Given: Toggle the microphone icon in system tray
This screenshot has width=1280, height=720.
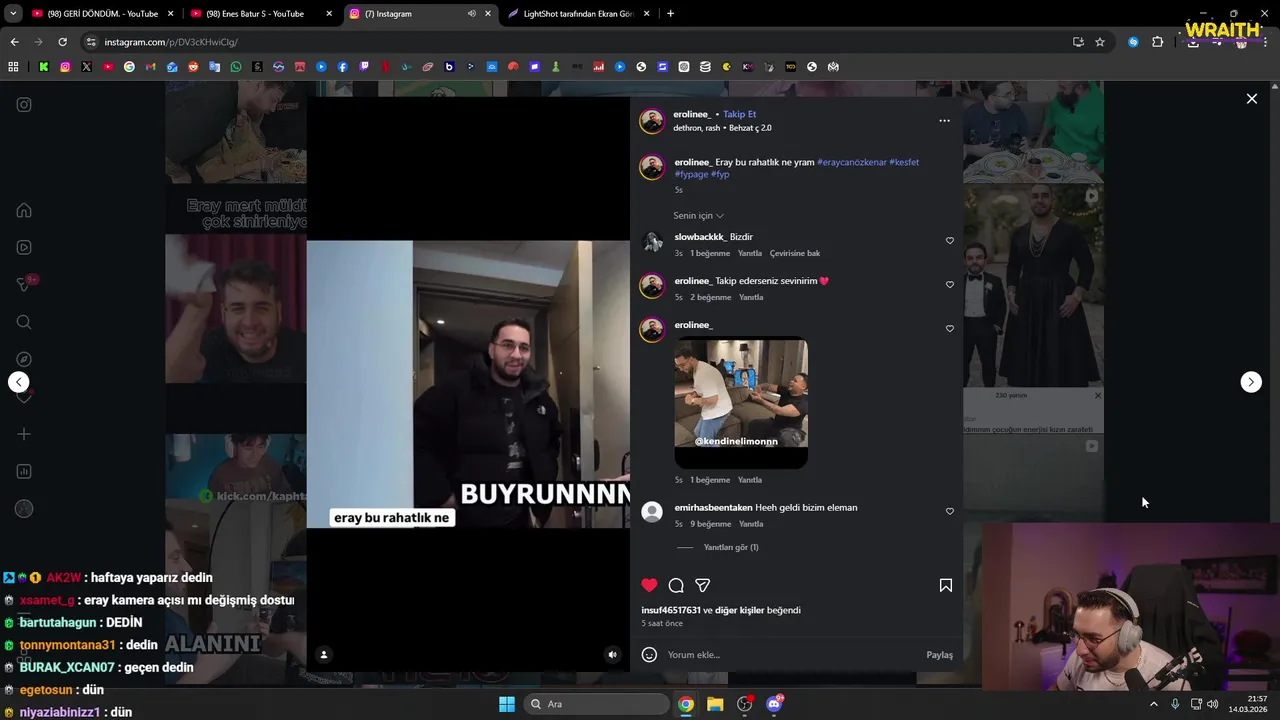Looking at the screenshot, I should [1175, 704].
